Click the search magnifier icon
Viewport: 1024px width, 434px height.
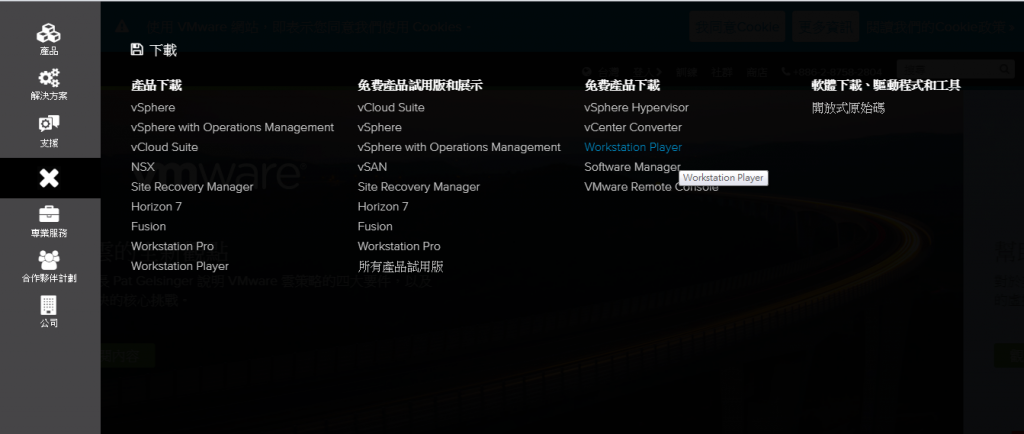(x=1004, y=69)
